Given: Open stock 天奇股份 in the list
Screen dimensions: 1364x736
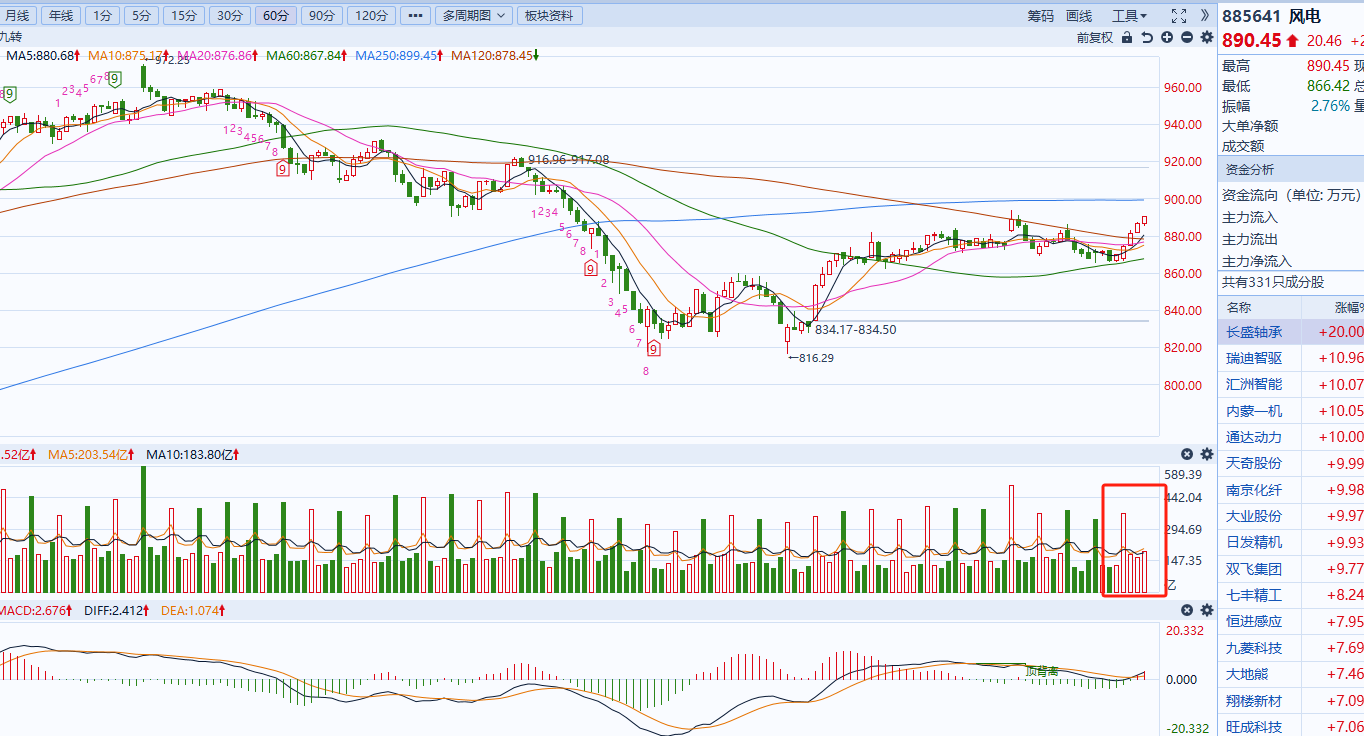Looking at the screenshot, I should click(1254, 463).
